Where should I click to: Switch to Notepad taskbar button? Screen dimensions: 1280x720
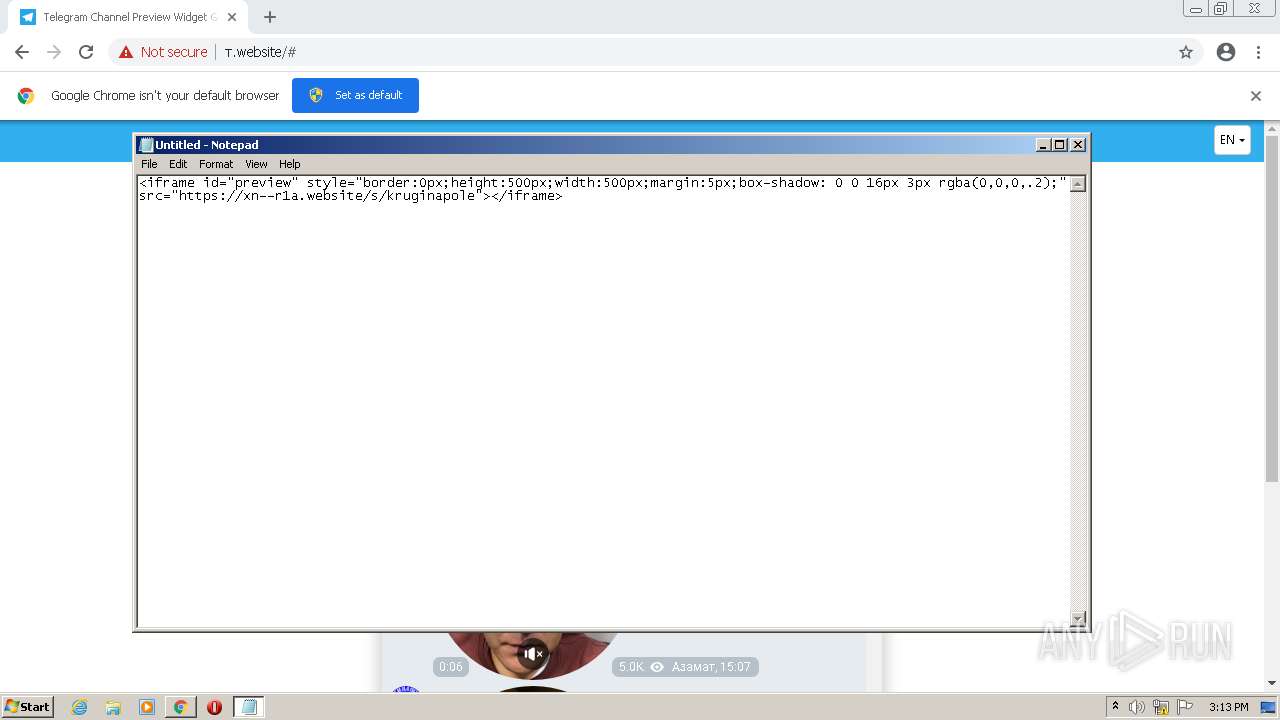click(x=249, y=707)
